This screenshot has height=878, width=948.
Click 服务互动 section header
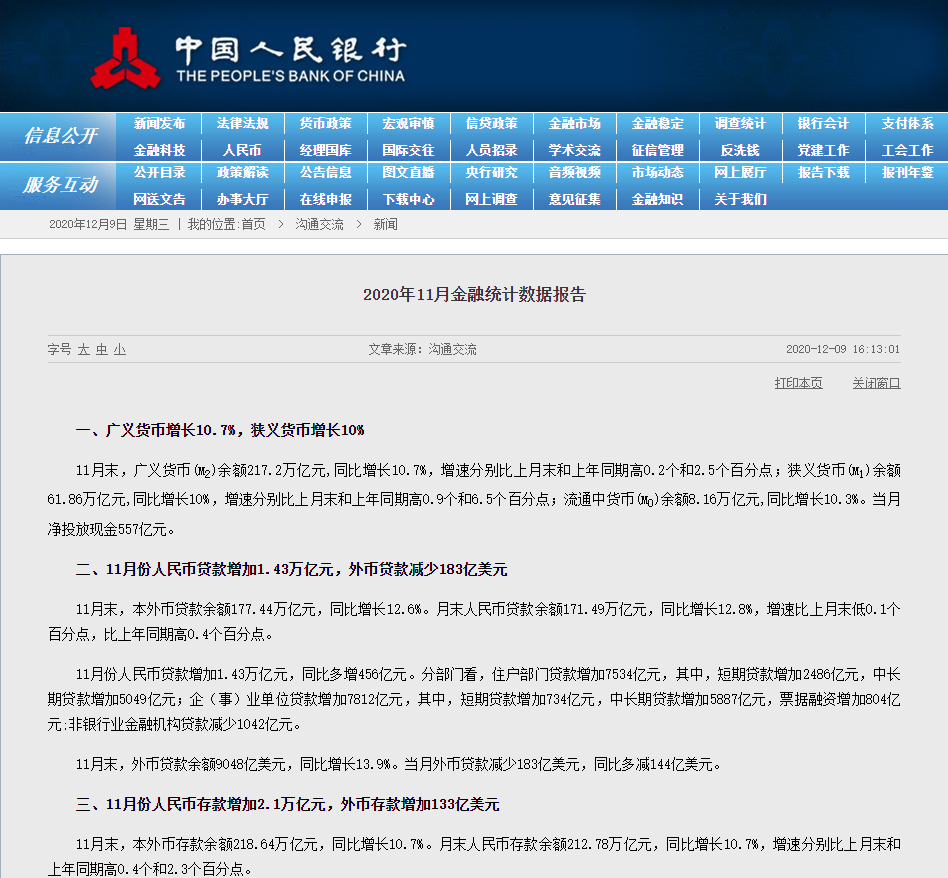click(60, 185)
